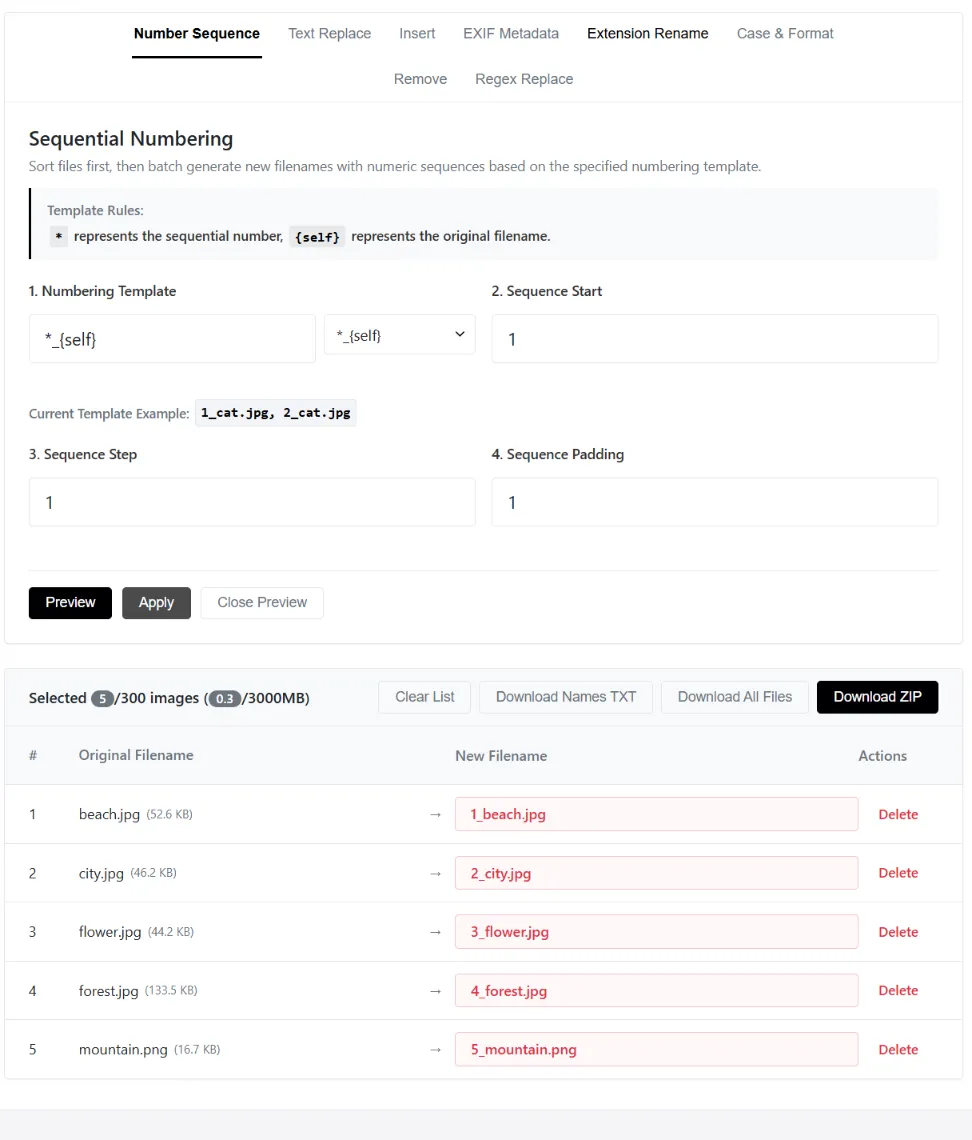Click the Preview button
The height and width of the screenshot is (1140, 972).
pyautogui.click(x=71, y=603)
